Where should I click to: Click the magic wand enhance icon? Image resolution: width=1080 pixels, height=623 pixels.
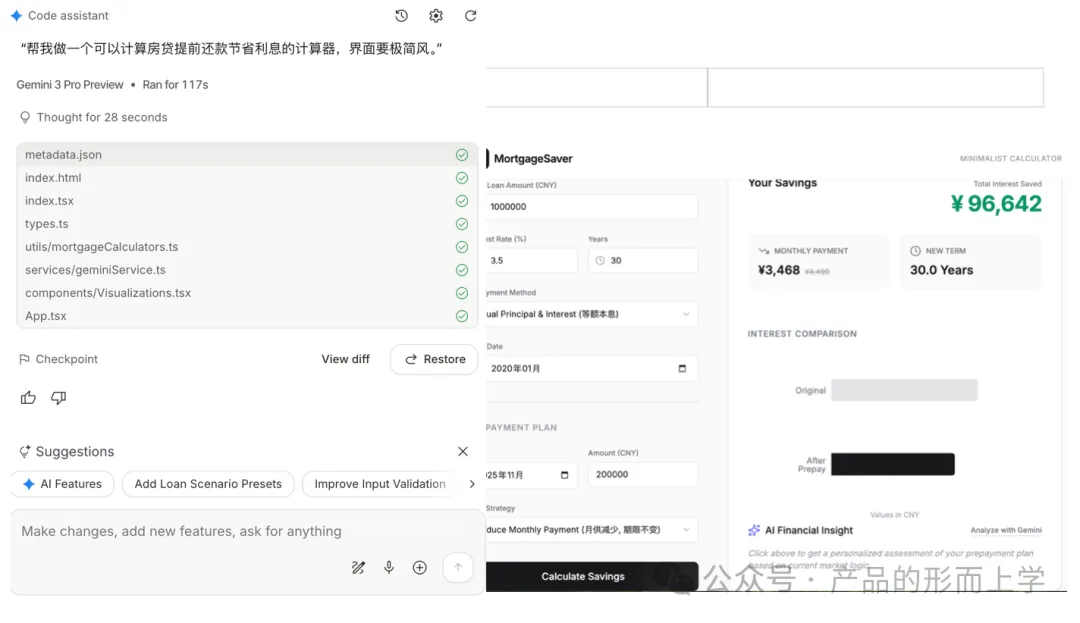(358, 568)
